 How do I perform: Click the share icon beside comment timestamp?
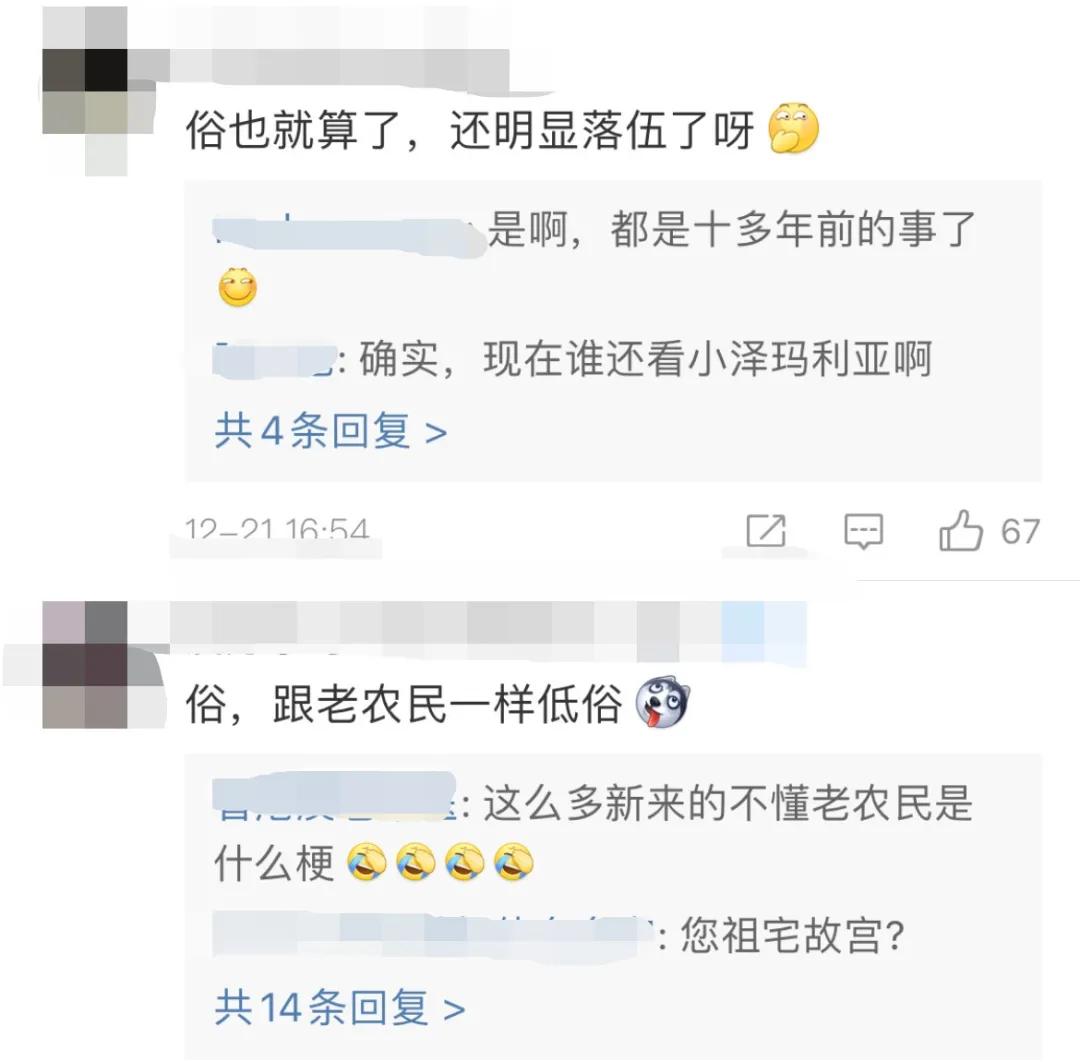[766, 531]
